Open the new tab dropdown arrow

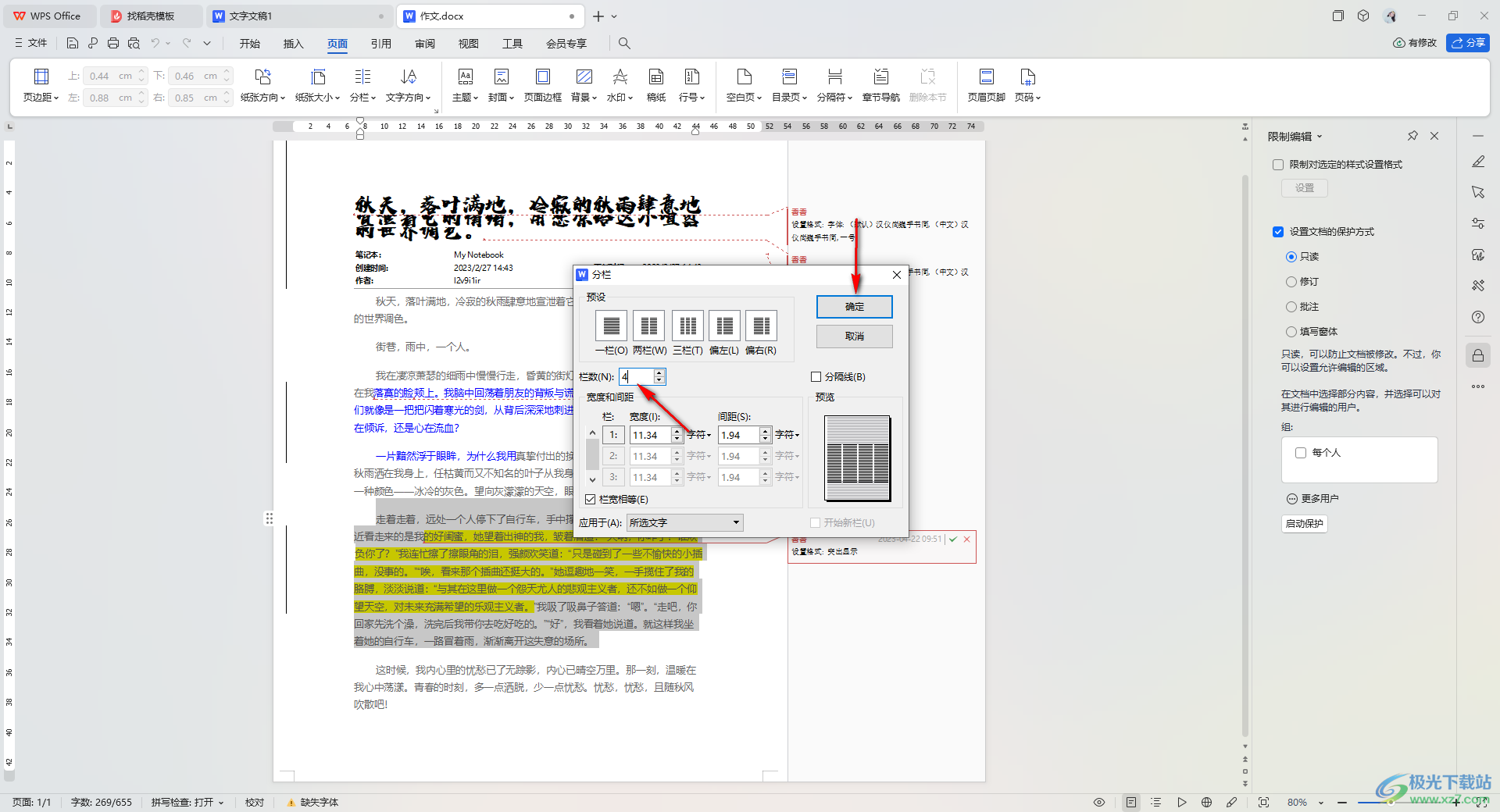tap(615, 16)
